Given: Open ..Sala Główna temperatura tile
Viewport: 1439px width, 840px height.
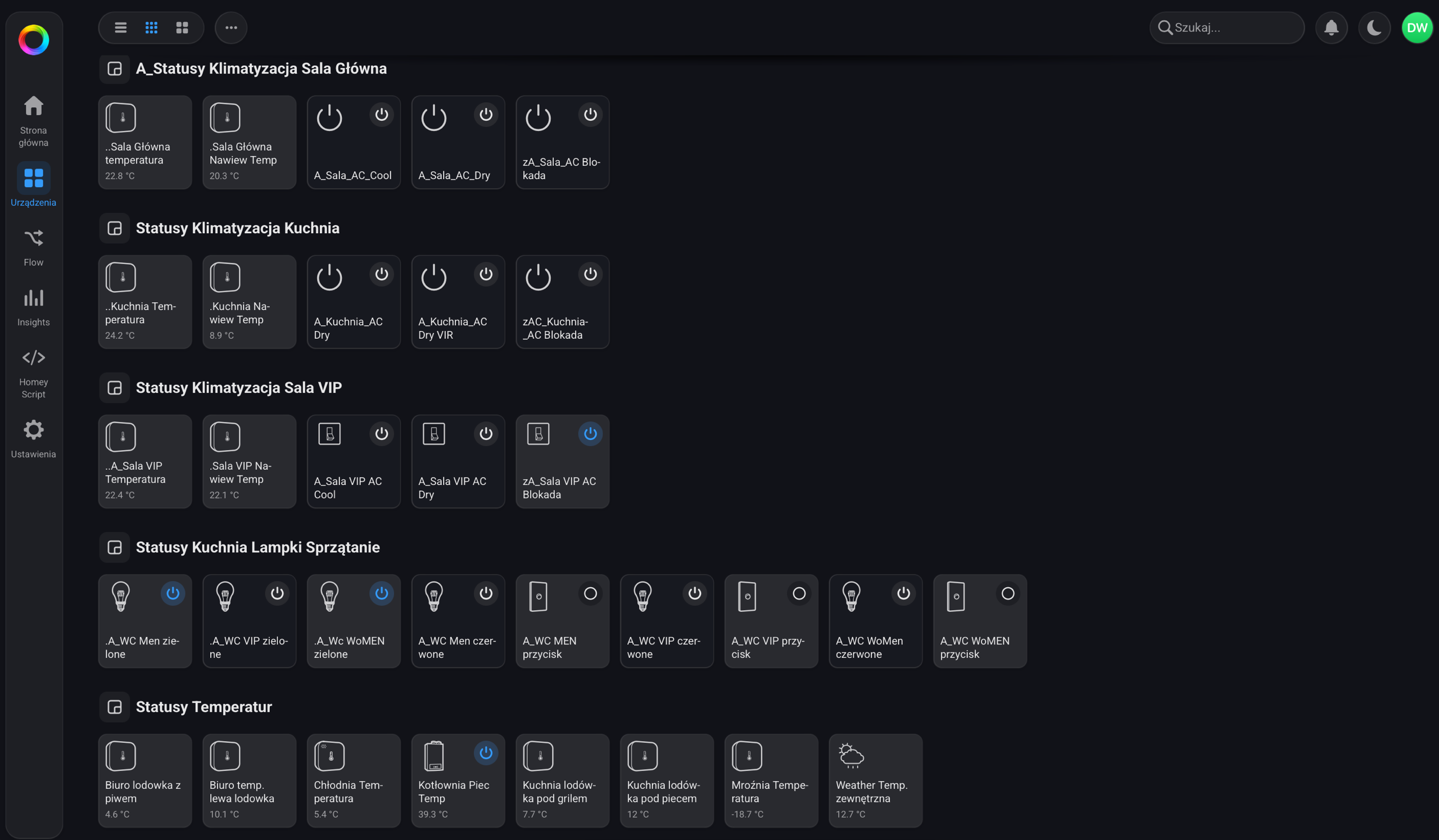Looking at the screenshot, I should [145, 142].
